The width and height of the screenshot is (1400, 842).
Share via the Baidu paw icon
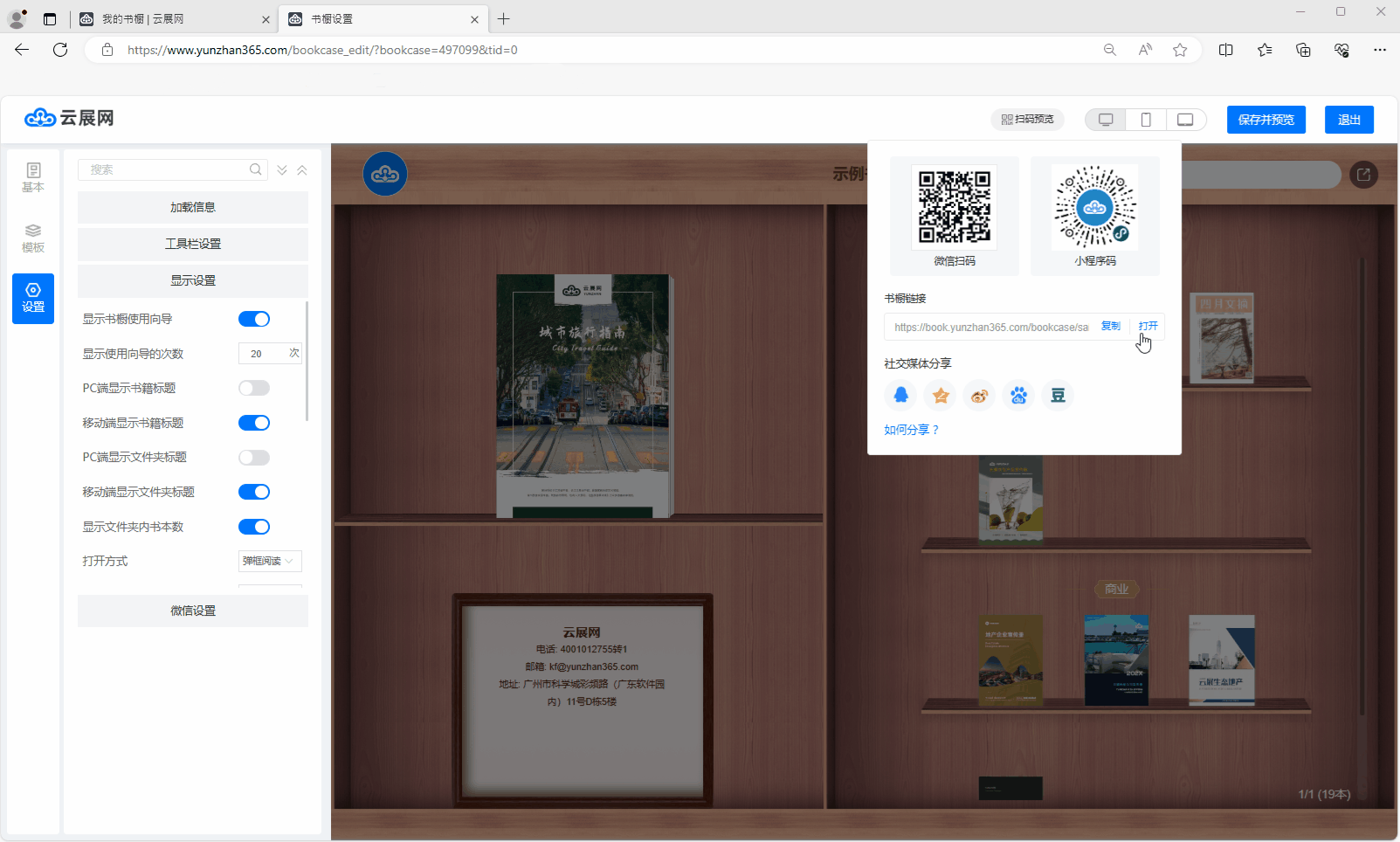pos(1018,396)
